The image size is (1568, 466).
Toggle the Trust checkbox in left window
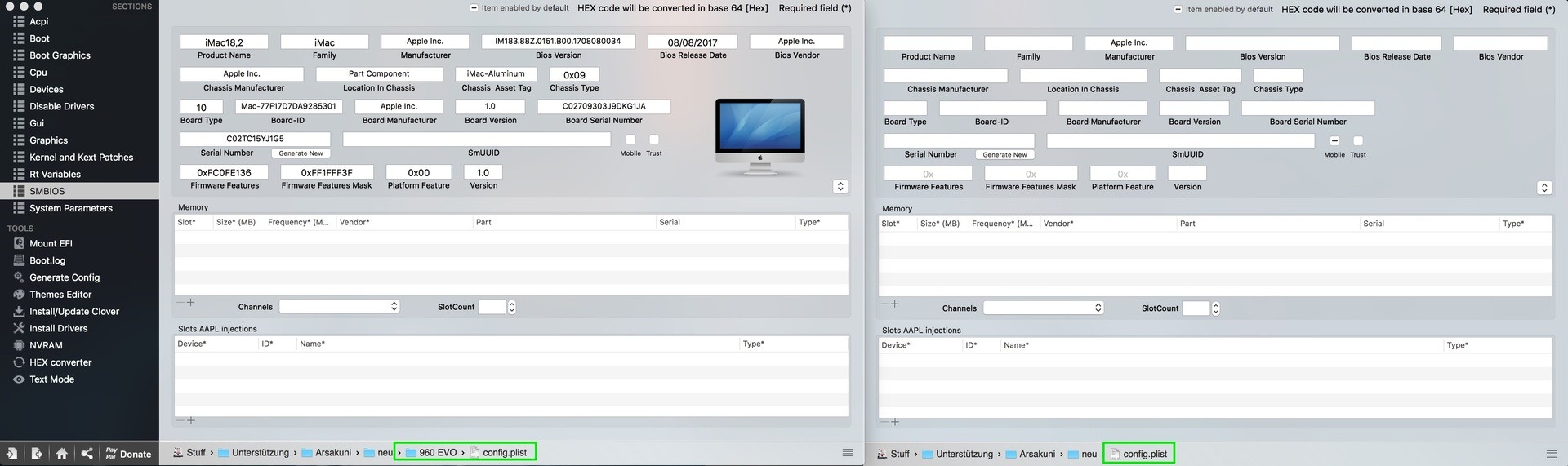pos(654,140)
